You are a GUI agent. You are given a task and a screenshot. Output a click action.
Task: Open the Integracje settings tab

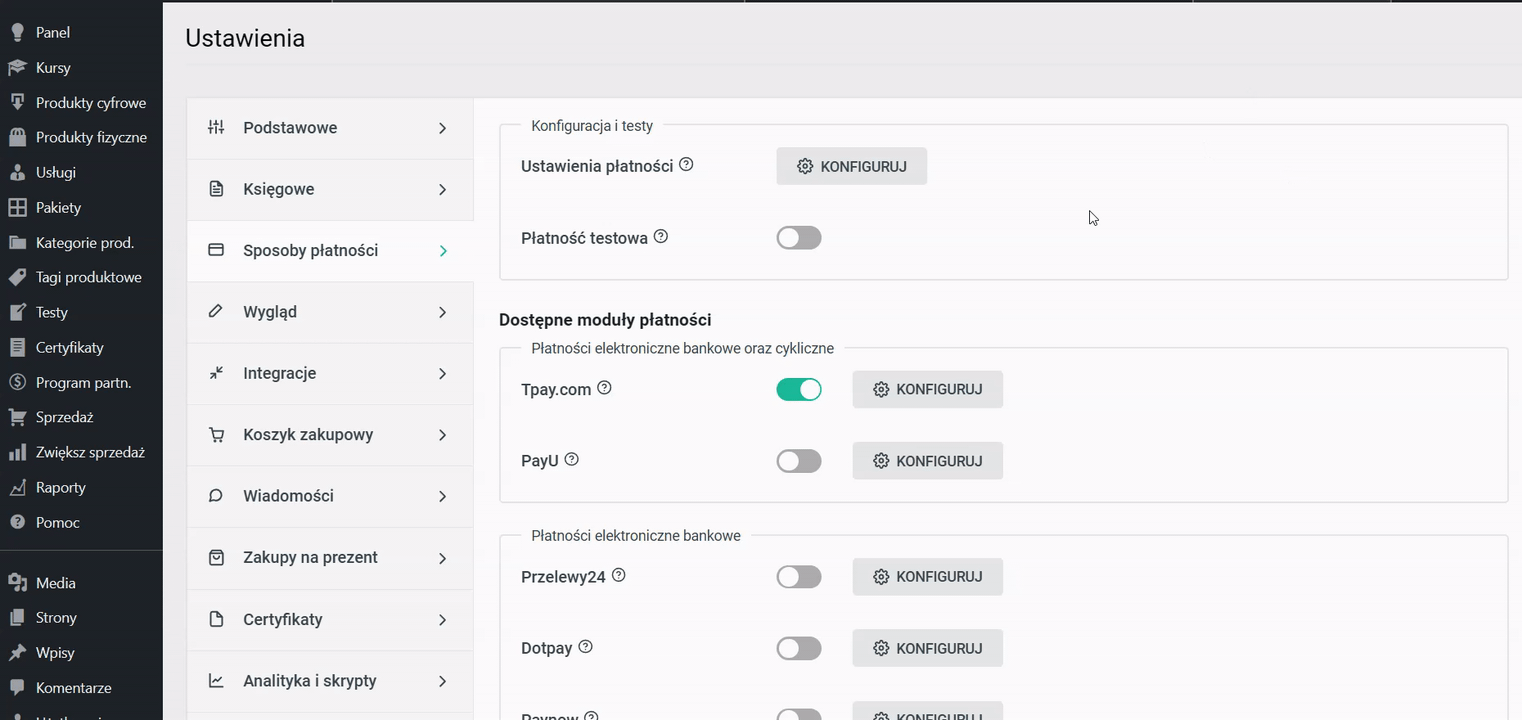330,373
